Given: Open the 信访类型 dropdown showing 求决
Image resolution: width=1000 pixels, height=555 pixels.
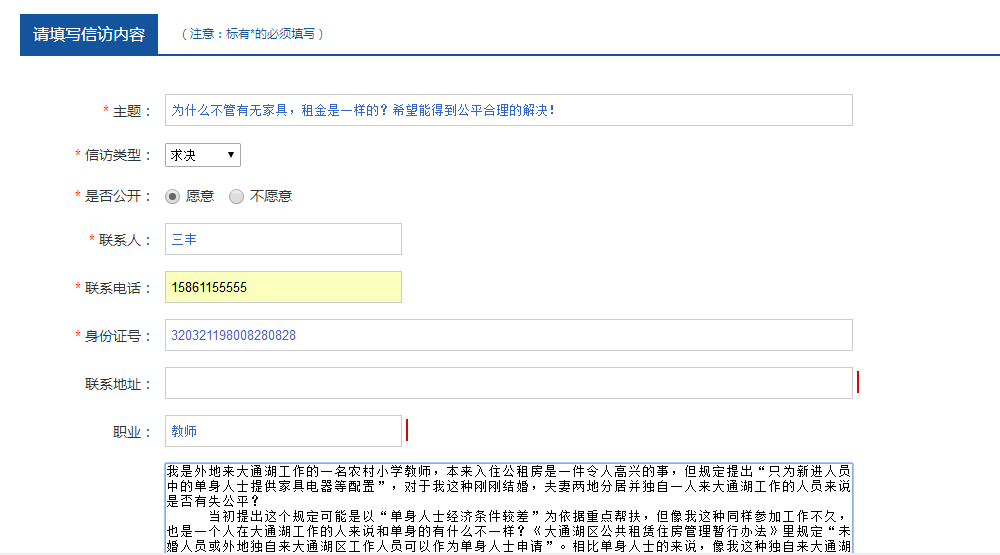Looking at the screenshot, I should pos(203,155).
